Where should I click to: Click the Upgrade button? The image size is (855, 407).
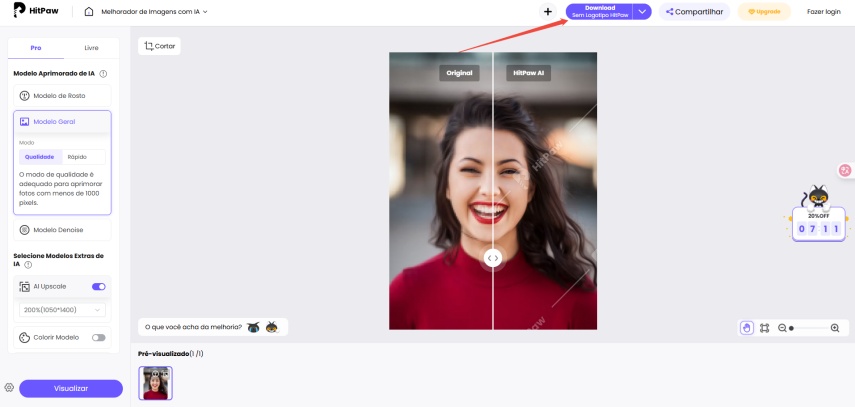764,11
